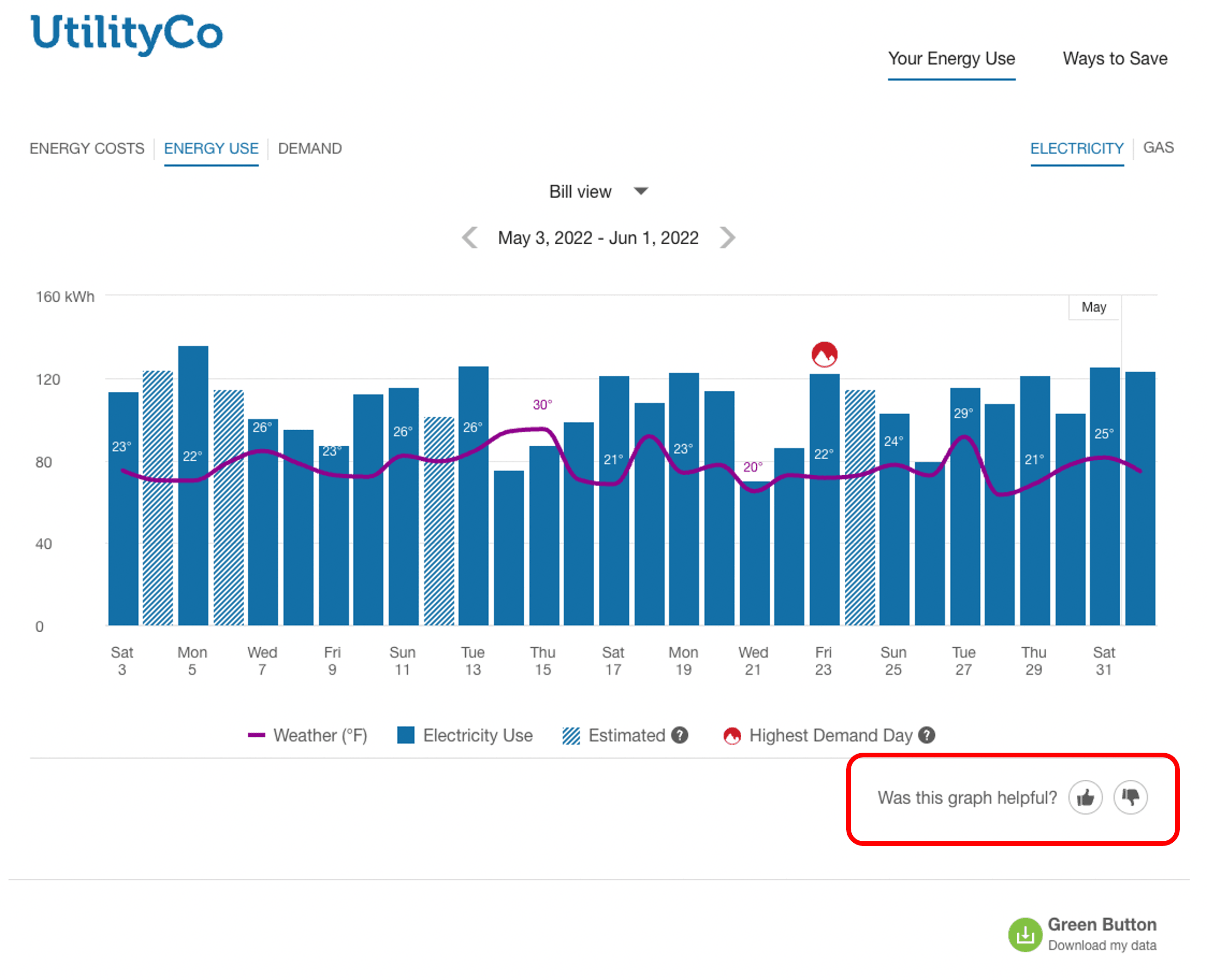The image size is (1207, 980).
Task: Toggle the Estimated data legend item
Action: click(x=626, y=735)
